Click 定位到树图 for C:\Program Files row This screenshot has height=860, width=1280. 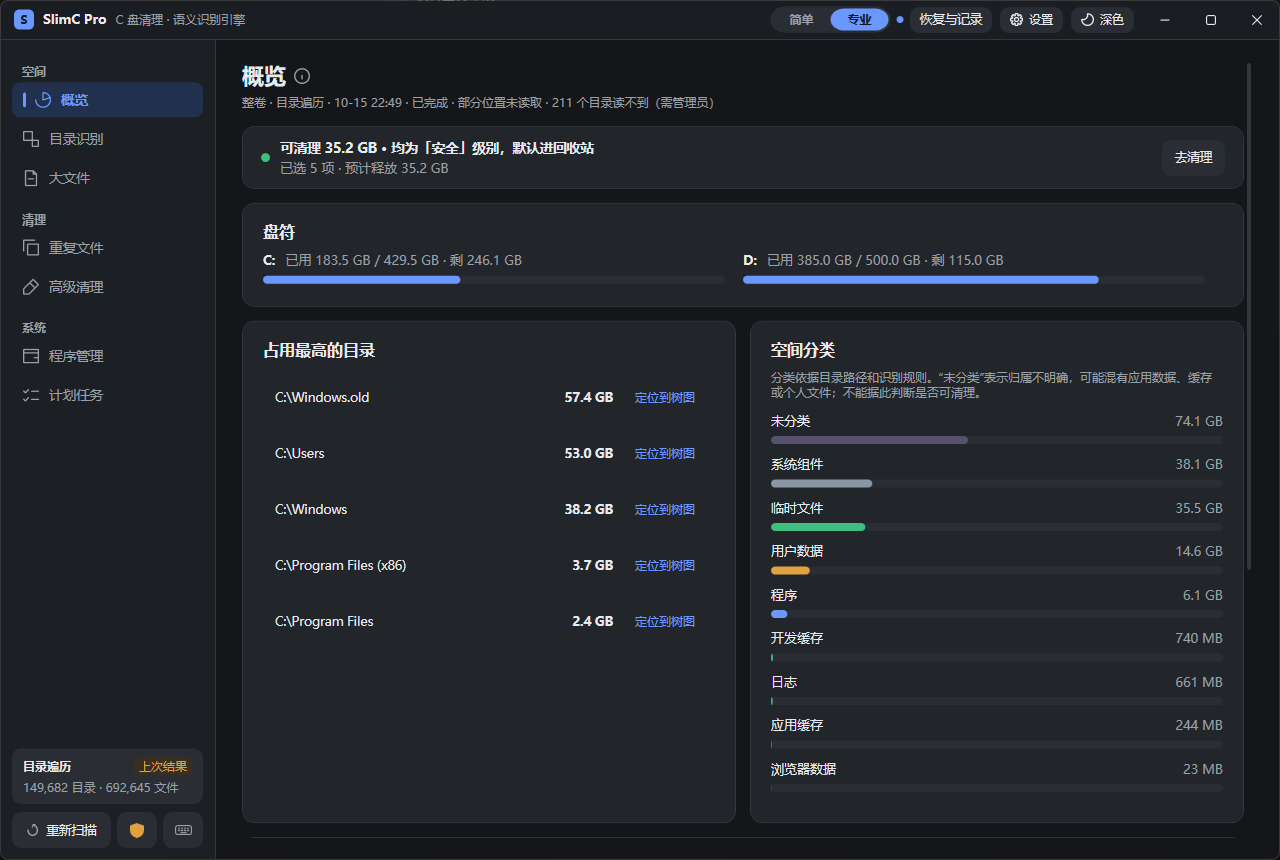[664, 622]
